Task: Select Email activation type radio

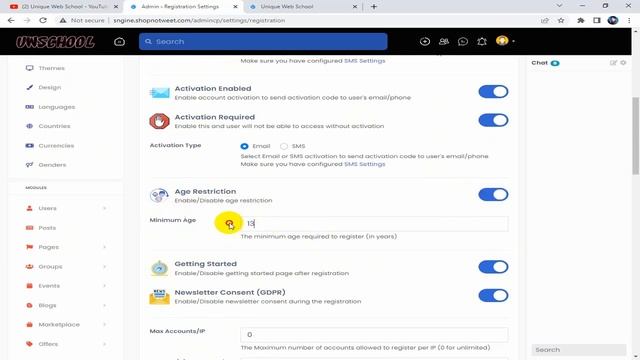Action: (244, 146)
